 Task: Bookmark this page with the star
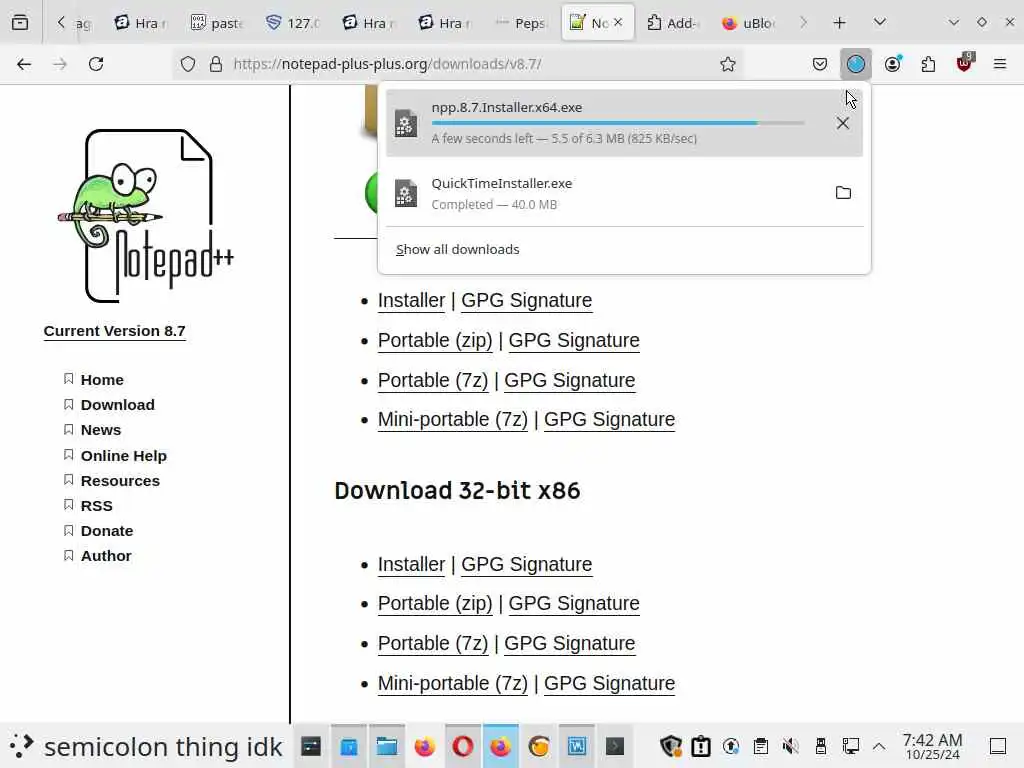728,64
